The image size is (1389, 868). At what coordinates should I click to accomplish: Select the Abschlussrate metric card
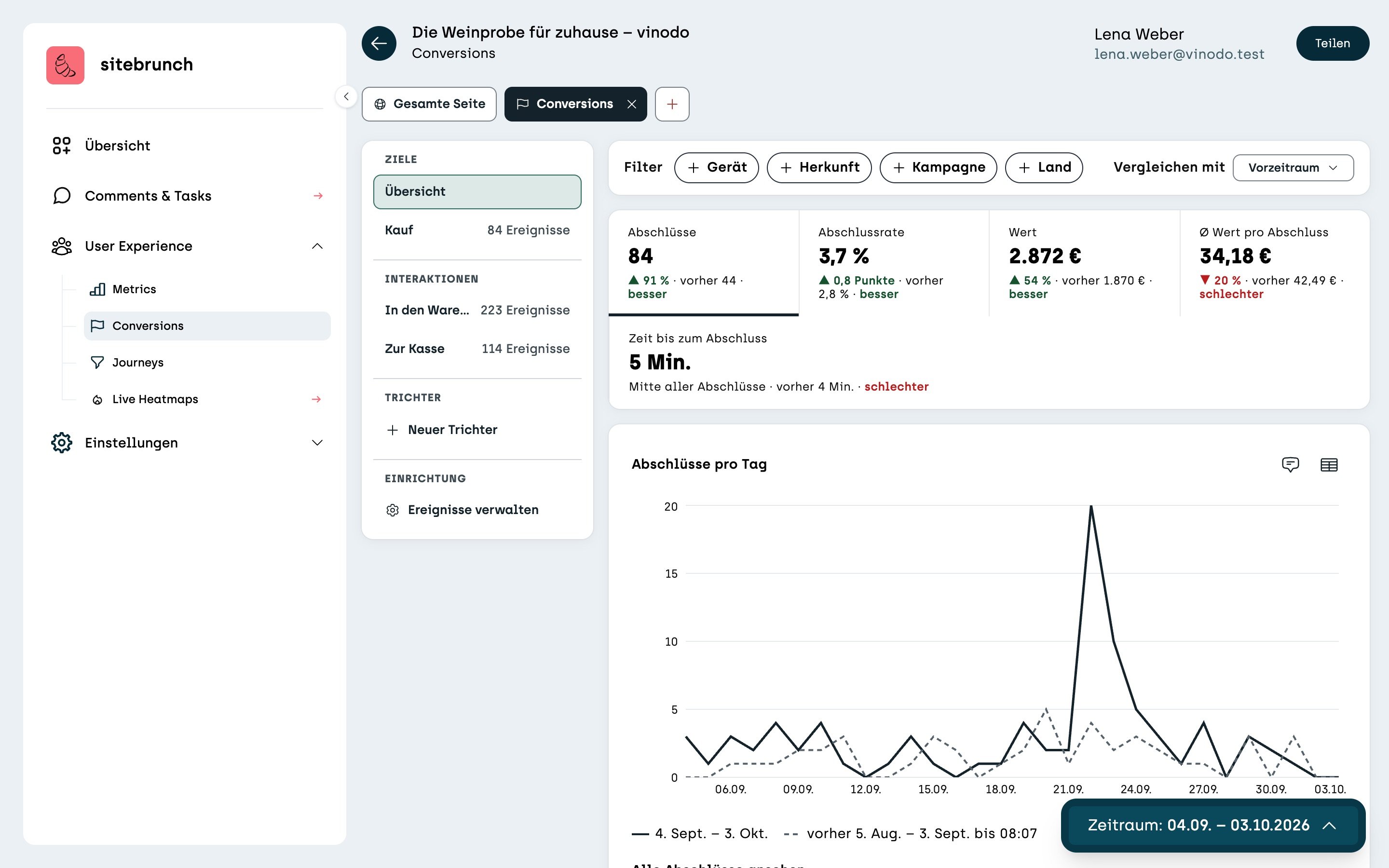pyautogui.click(x=894, y=263)
